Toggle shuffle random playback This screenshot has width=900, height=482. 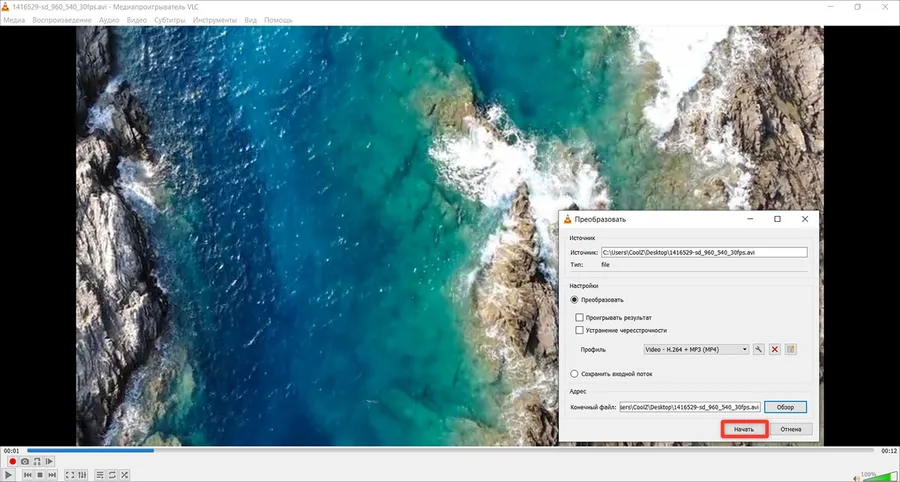pos(125,475)
